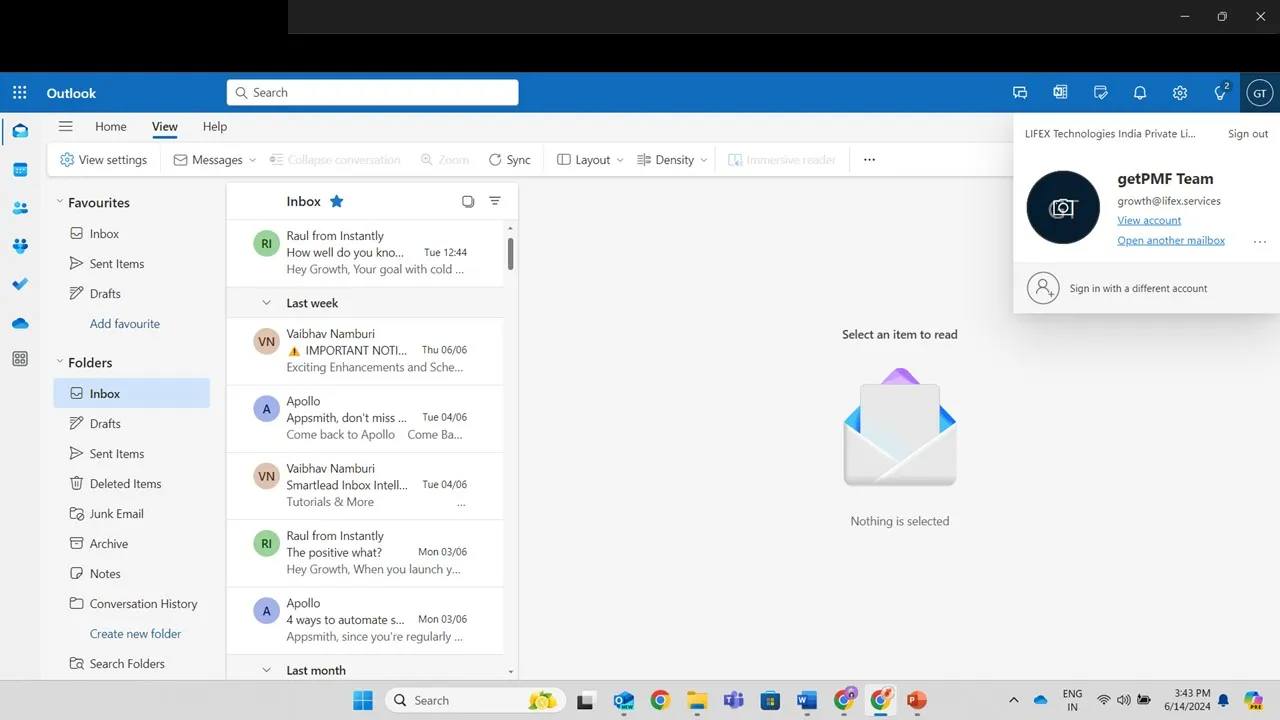Screen dimensions: 1280x720
Task: Open Inbox under Favourites
Action: tap(132, 233)
